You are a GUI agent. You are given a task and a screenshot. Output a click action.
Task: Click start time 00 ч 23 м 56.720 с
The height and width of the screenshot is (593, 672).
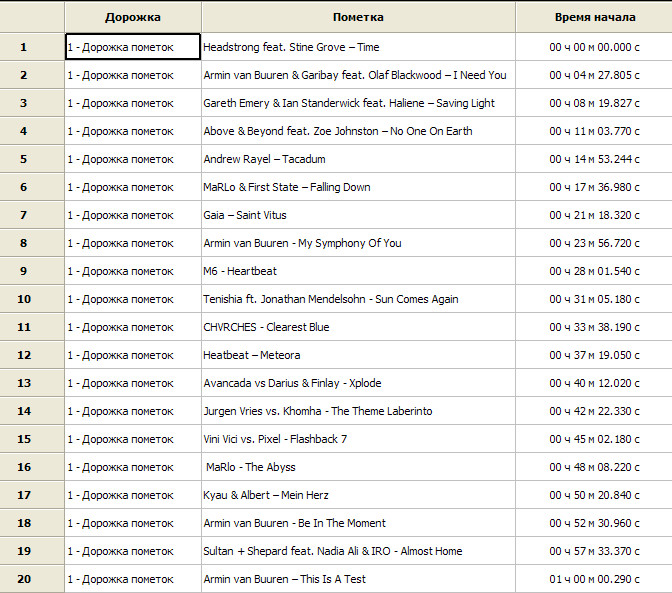coord(594,243)
